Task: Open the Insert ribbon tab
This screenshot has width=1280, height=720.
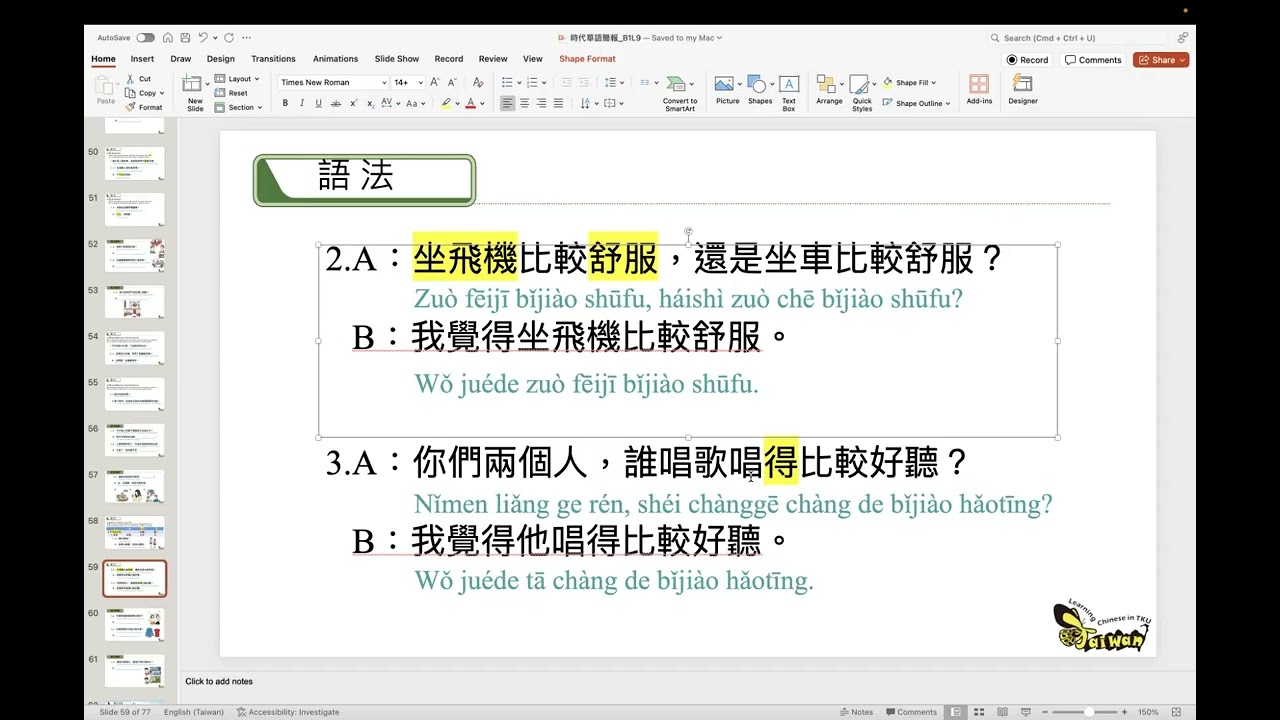Action: 142,59
